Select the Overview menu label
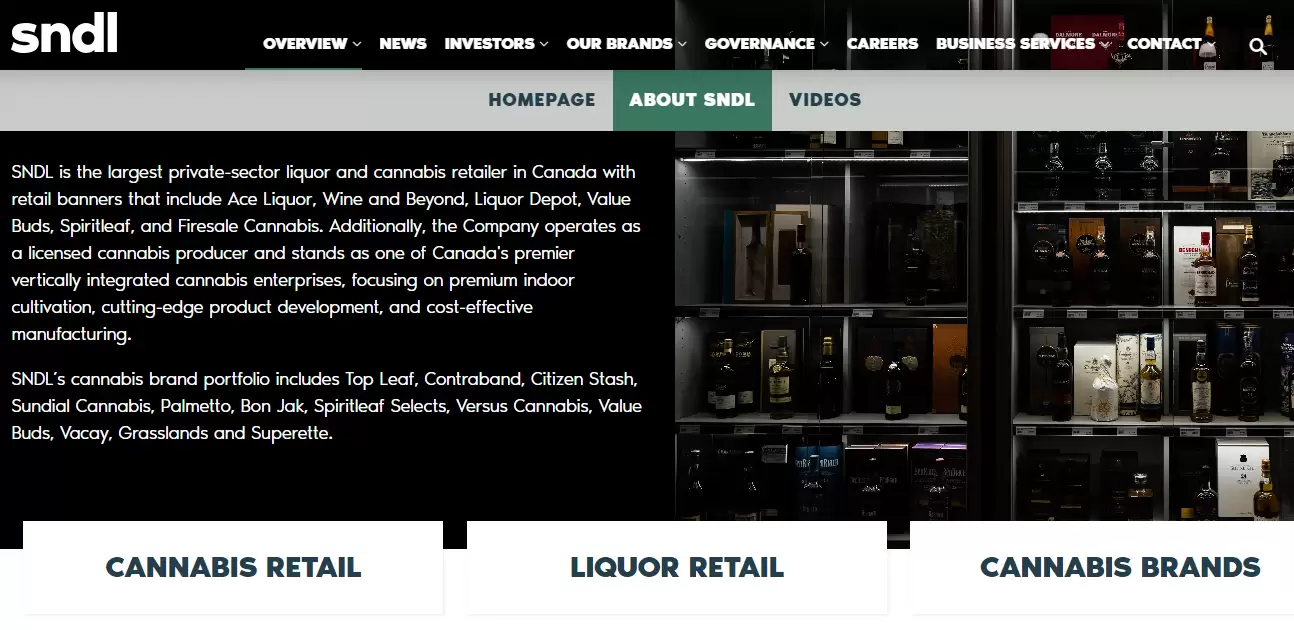Image resolution: width=1294 pixels, height=630 pixels. point(305,44)
